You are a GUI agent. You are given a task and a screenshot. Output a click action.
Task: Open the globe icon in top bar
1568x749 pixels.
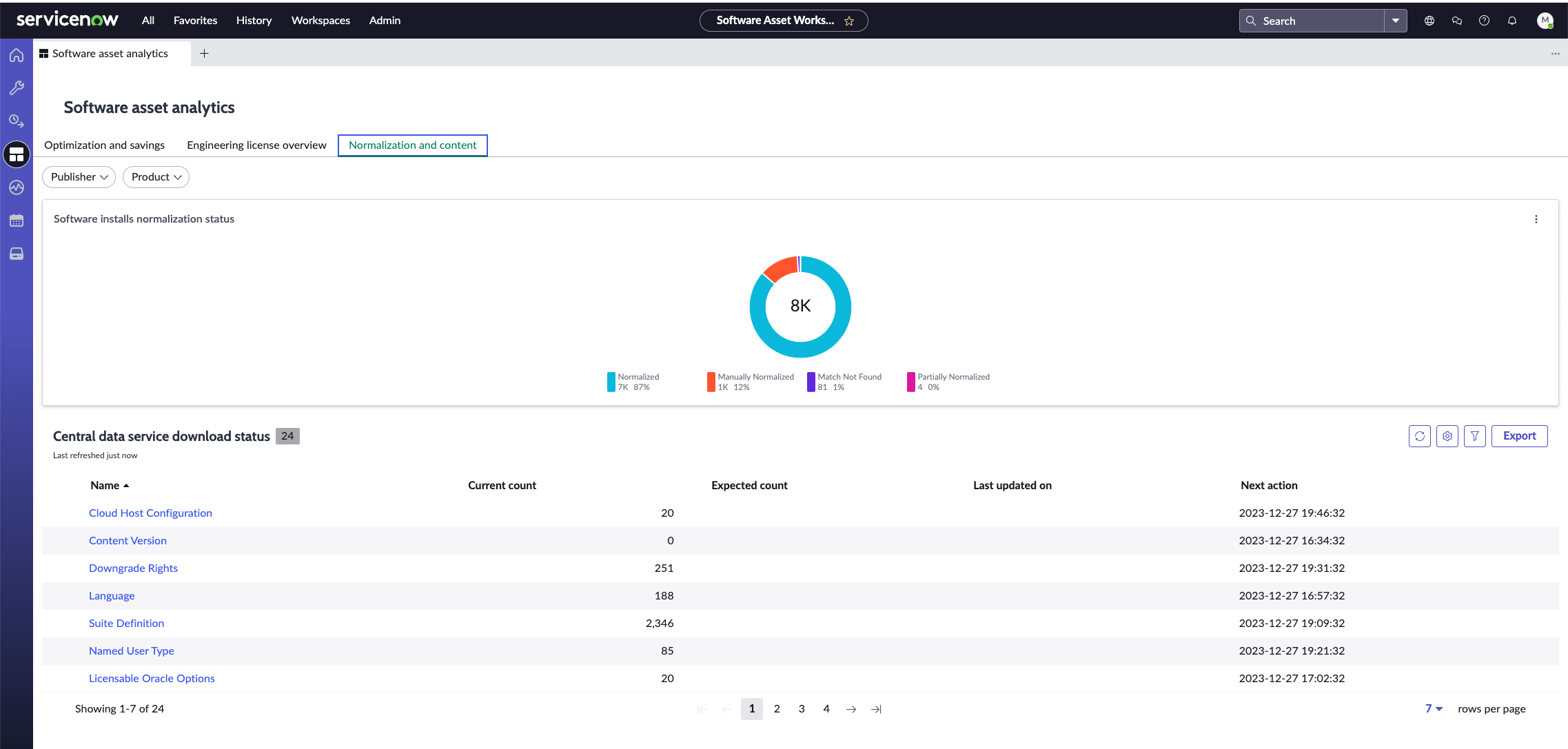point(1429,21)
